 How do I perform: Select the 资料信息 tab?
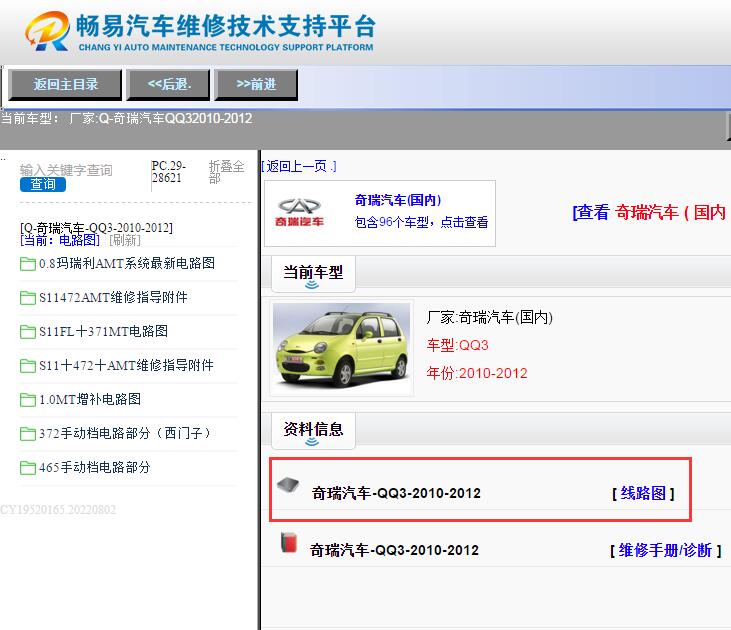coord(313,431)
